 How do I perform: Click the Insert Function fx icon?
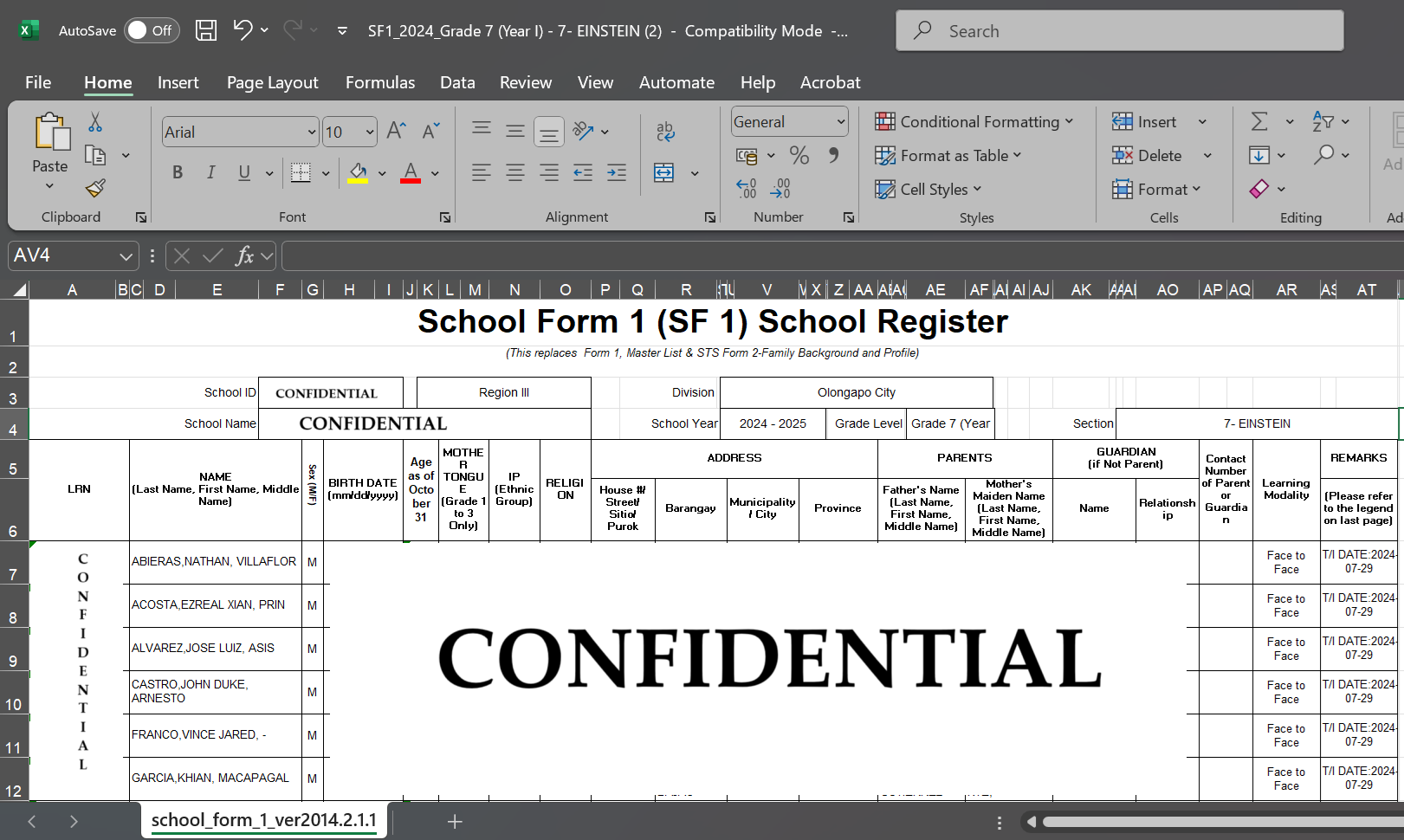(244, 255)
